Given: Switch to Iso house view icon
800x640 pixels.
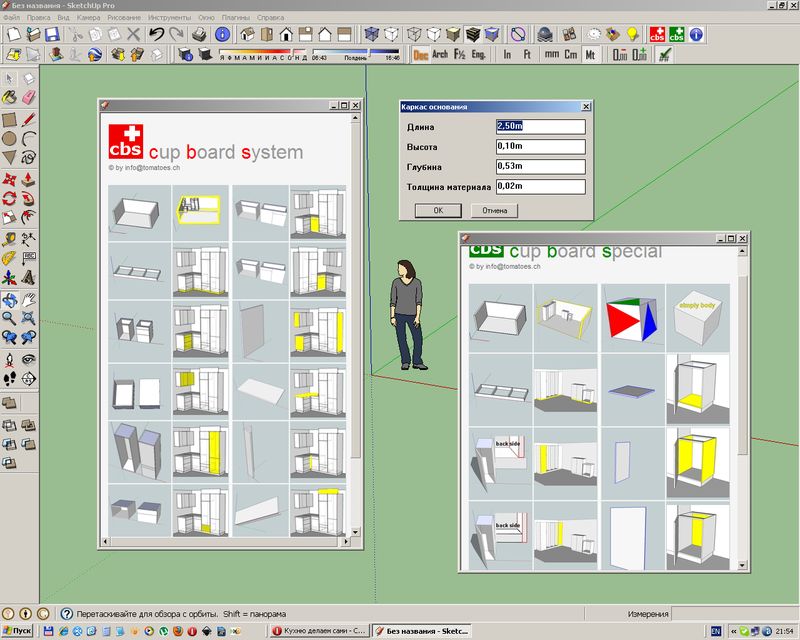Looking at the screenshot, I should (247, 35).
